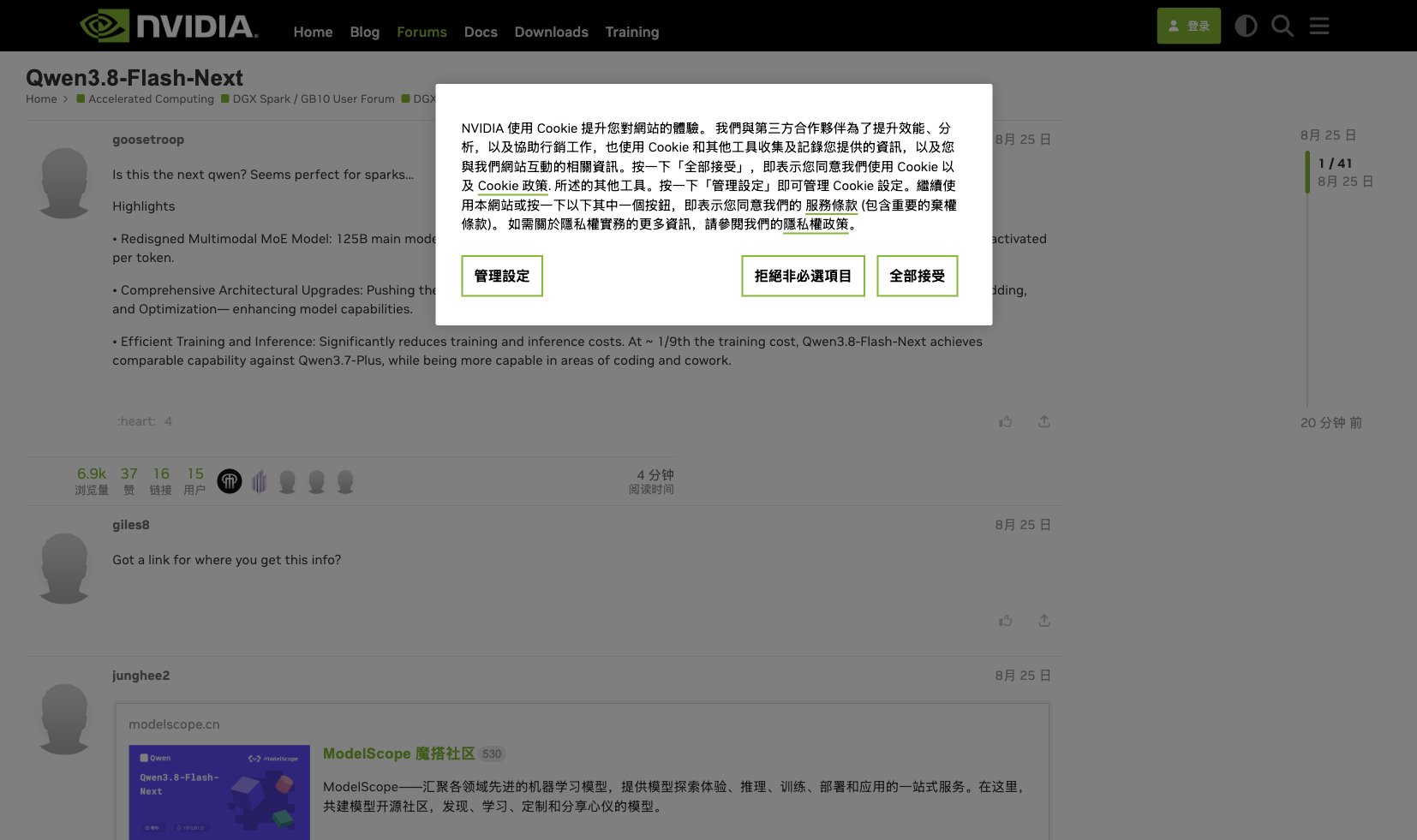Viewport: 1417px width, 840px height.
Task: Click the goosetroop username
Action: point(148,140)
